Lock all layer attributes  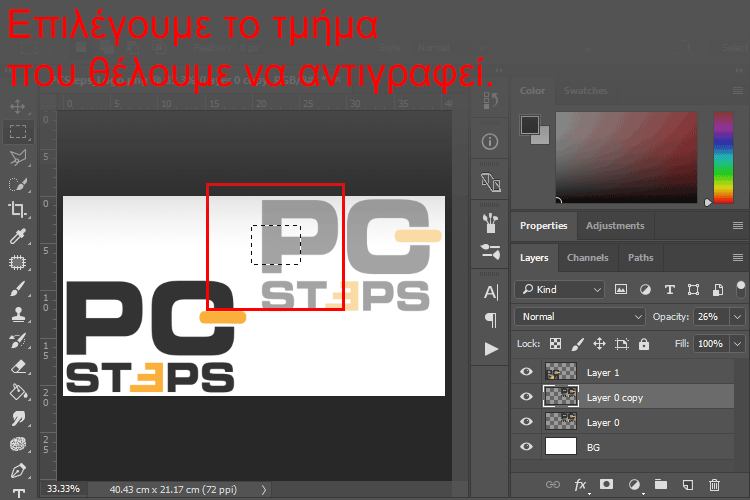pos(644,344)
